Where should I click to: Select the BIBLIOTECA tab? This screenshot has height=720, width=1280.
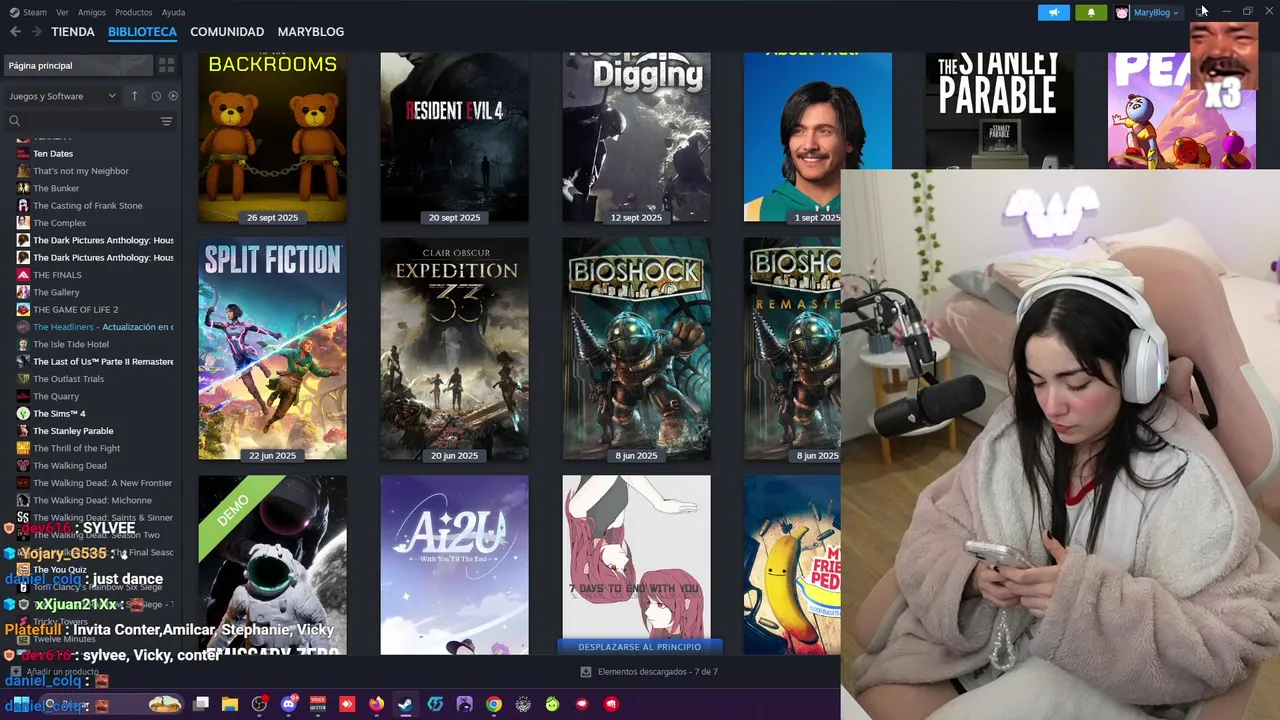click(x=142, y=32)
